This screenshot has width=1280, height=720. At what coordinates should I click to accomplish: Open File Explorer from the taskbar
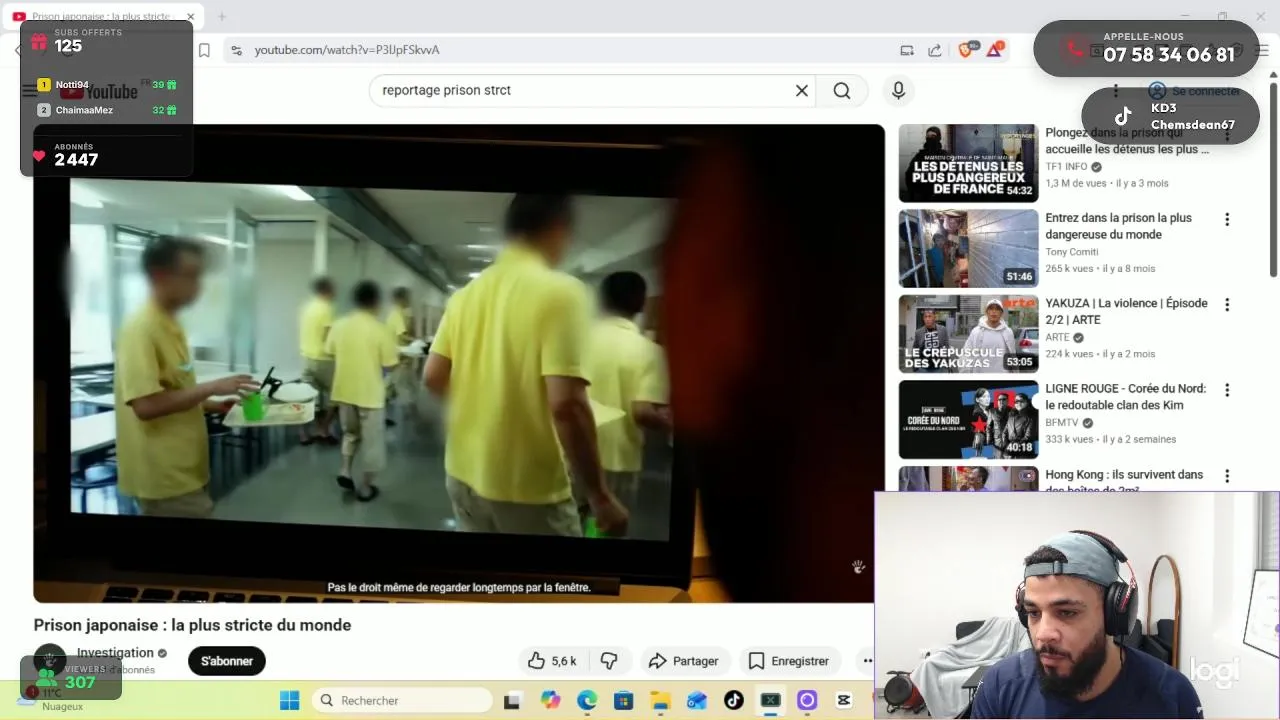660,700
